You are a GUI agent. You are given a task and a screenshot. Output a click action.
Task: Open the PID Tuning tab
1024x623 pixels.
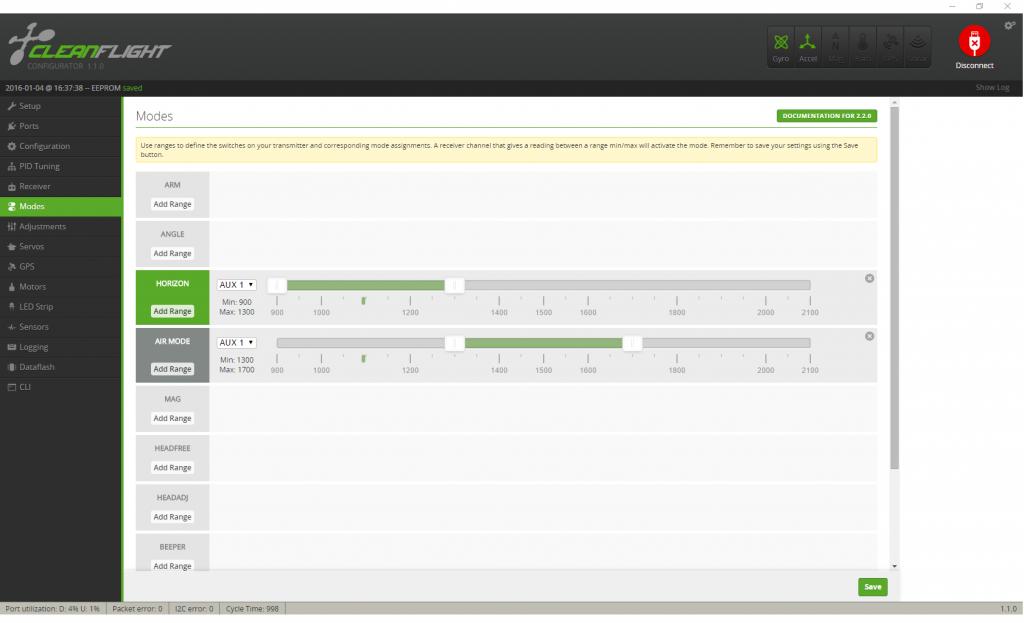[x=39, y=166]
